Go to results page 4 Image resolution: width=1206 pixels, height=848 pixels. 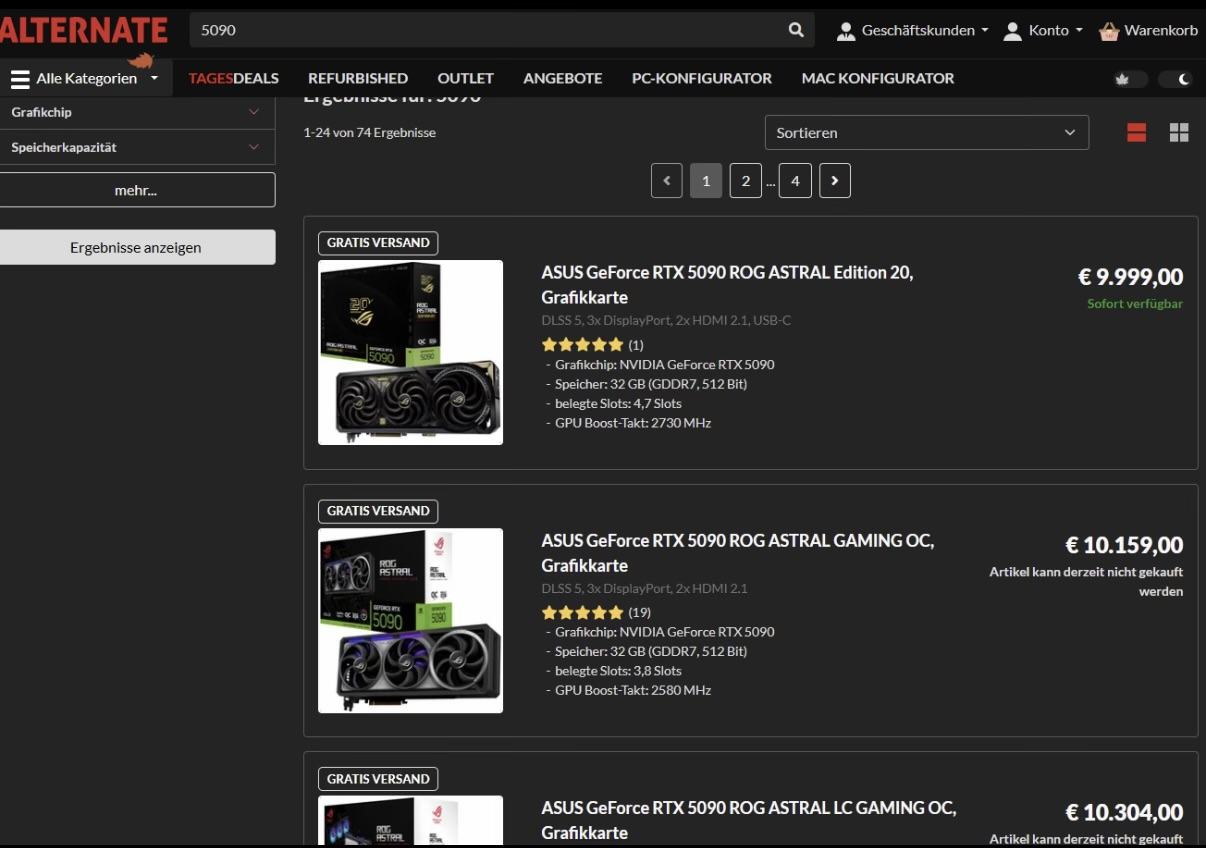point(795,181)
